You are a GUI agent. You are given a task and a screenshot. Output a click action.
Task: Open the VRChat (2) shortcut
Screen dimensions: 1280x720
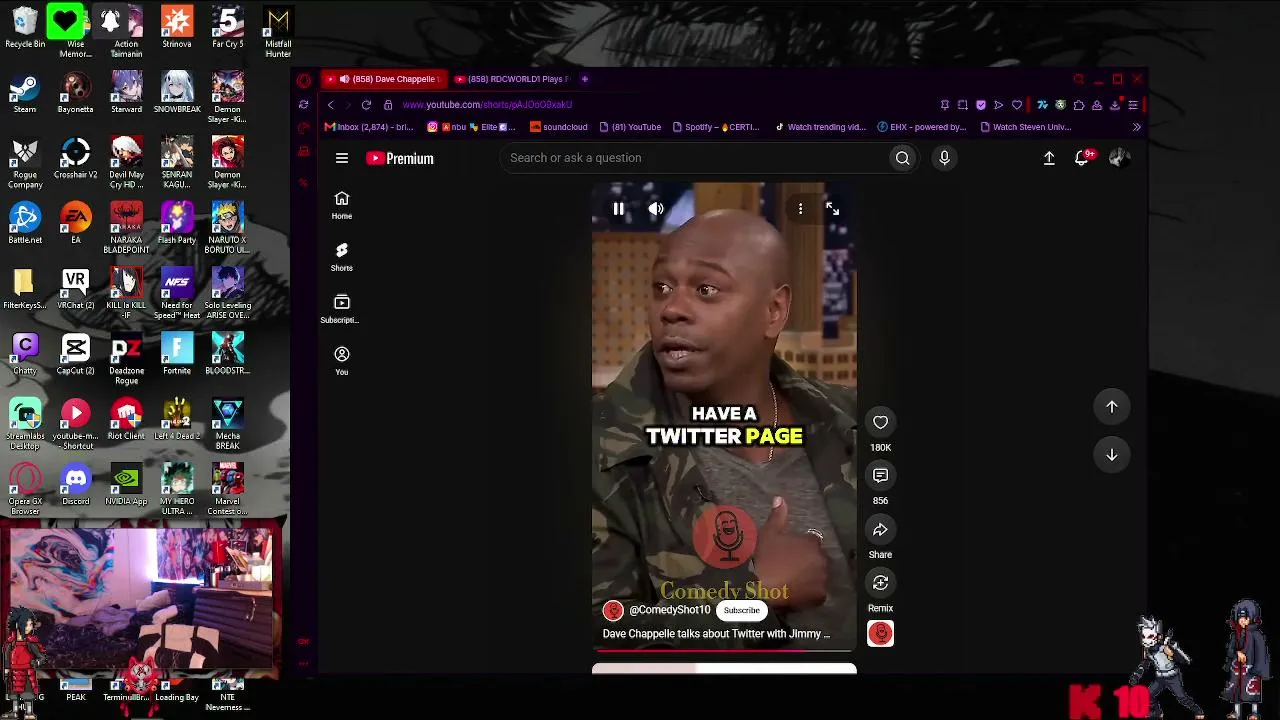point(76,289)
